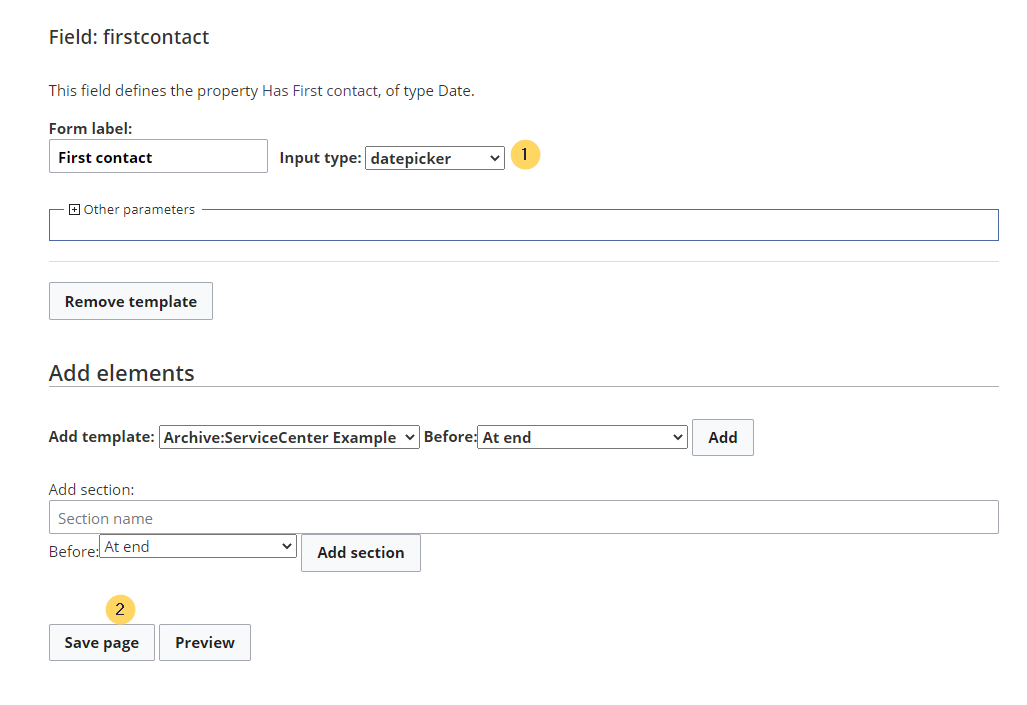Viewport: 1027px width, 705px height.
Task: Click the Preview button
Action: click(205, 642)
